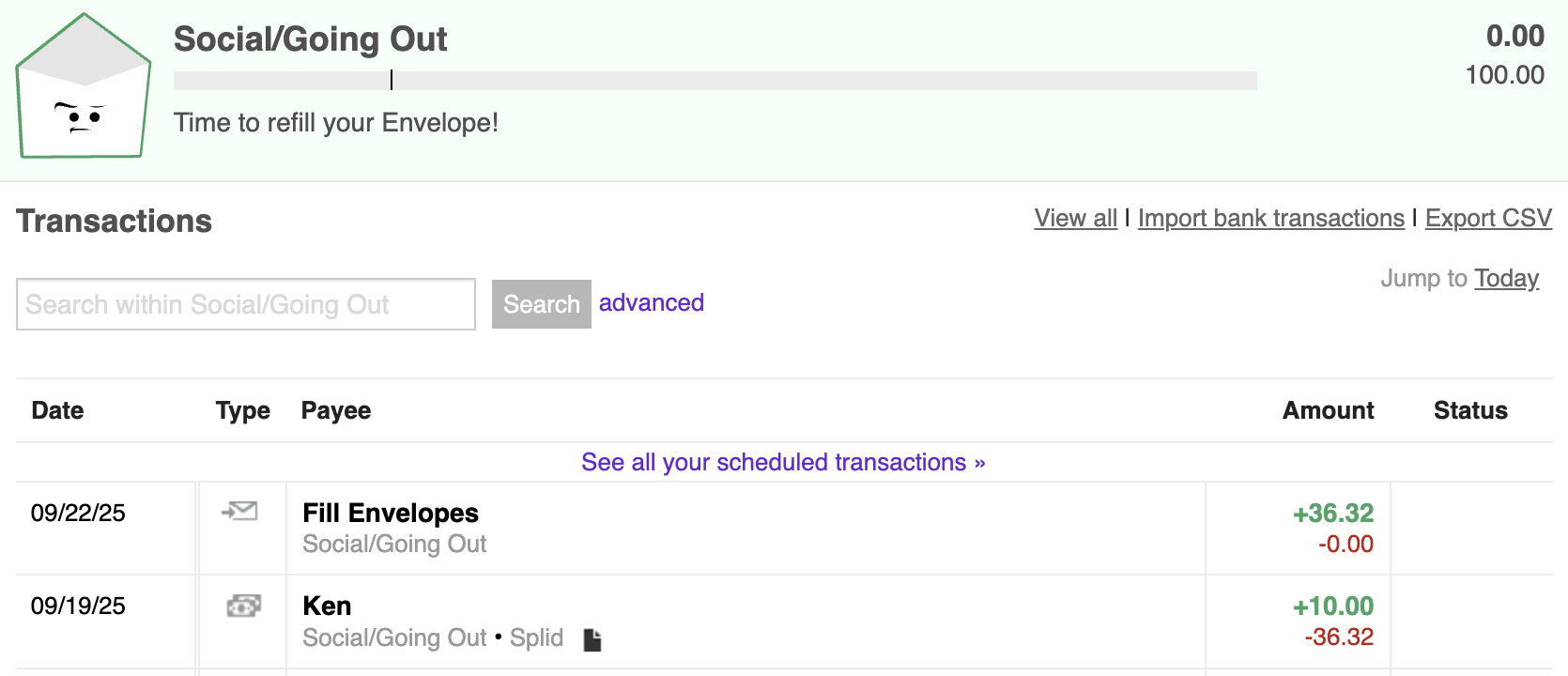Click the Payee column header

336,410
